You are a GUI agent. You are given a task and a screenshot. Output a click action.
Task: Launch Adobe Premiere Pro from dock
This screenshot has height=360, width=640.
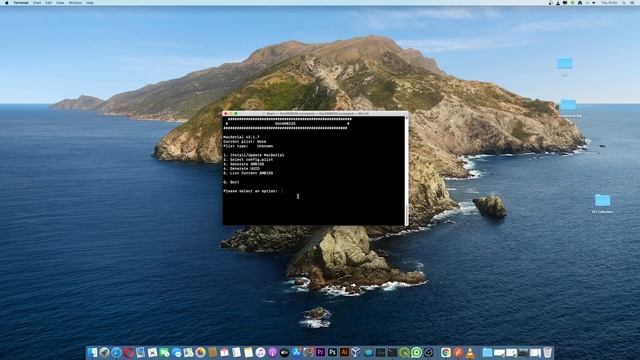(x=320, y=352)
